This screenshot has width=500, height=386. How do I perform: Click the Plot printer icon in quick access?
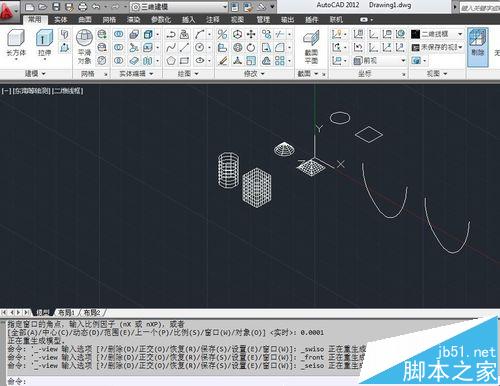[82, 6]
